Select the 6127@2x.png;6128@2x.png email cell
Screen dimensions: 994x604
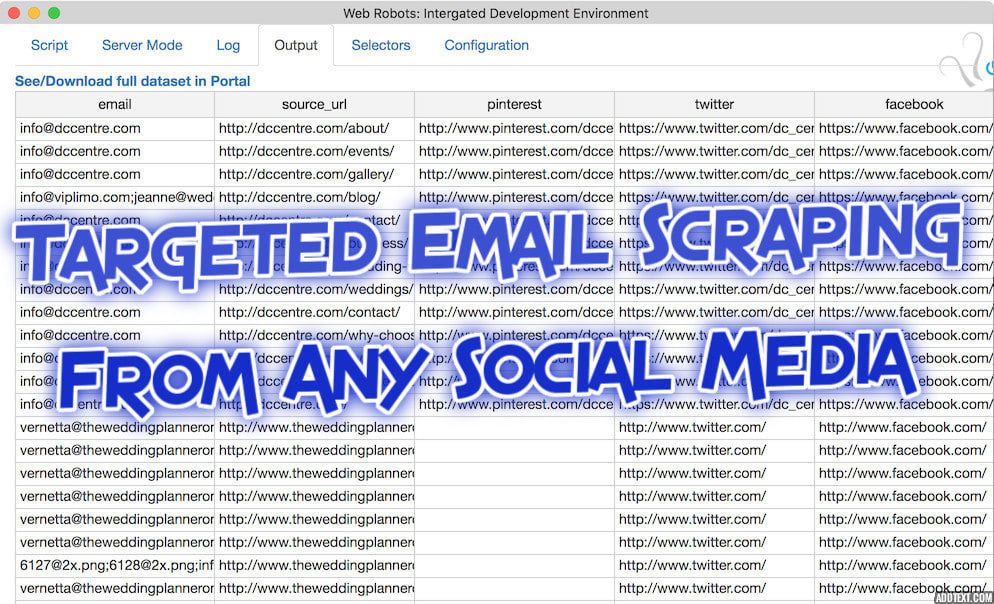point(115,565)
